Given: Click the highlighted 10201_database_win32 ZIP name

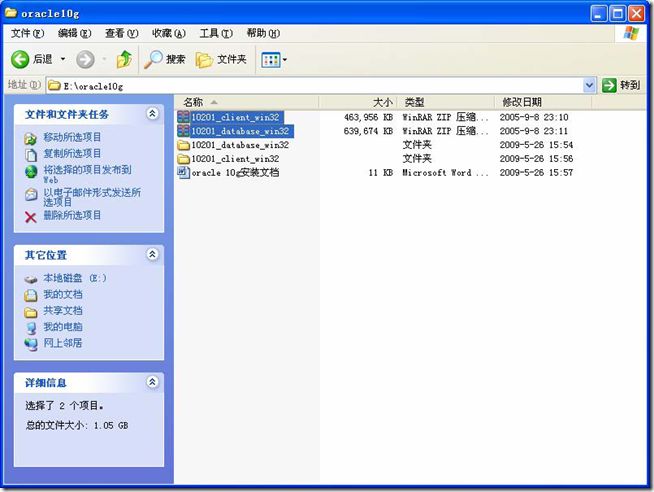Looking at the screenshot, I should click(x=240, y=131).
